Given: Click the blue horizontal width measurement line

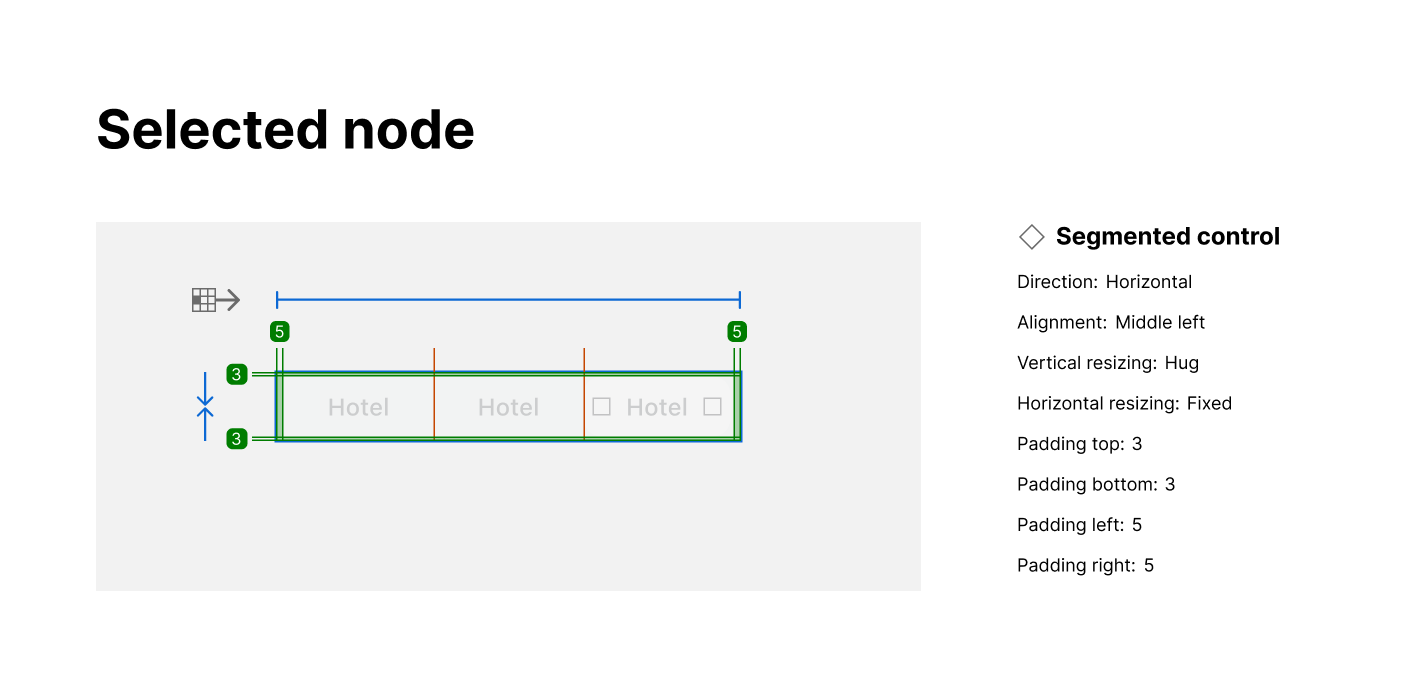Looking at the screenshot, I should pyautogui.click(x=508, y=299).
